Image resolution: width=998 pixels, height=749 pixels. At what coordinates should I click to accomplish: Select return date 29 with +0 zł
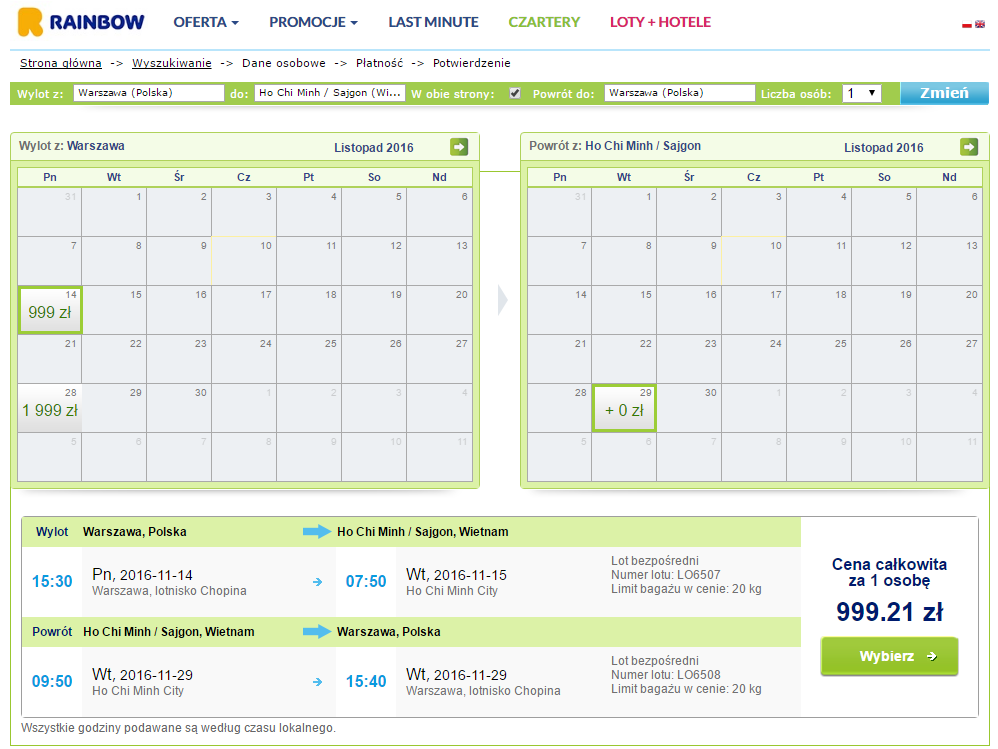click(624, 408)
